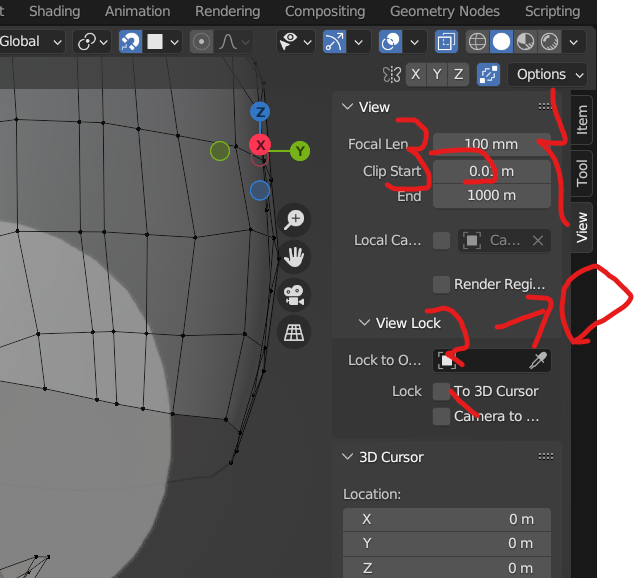Select the Item sidebar tab
This screenshot has height=578, width=636.
click(582, 120)
